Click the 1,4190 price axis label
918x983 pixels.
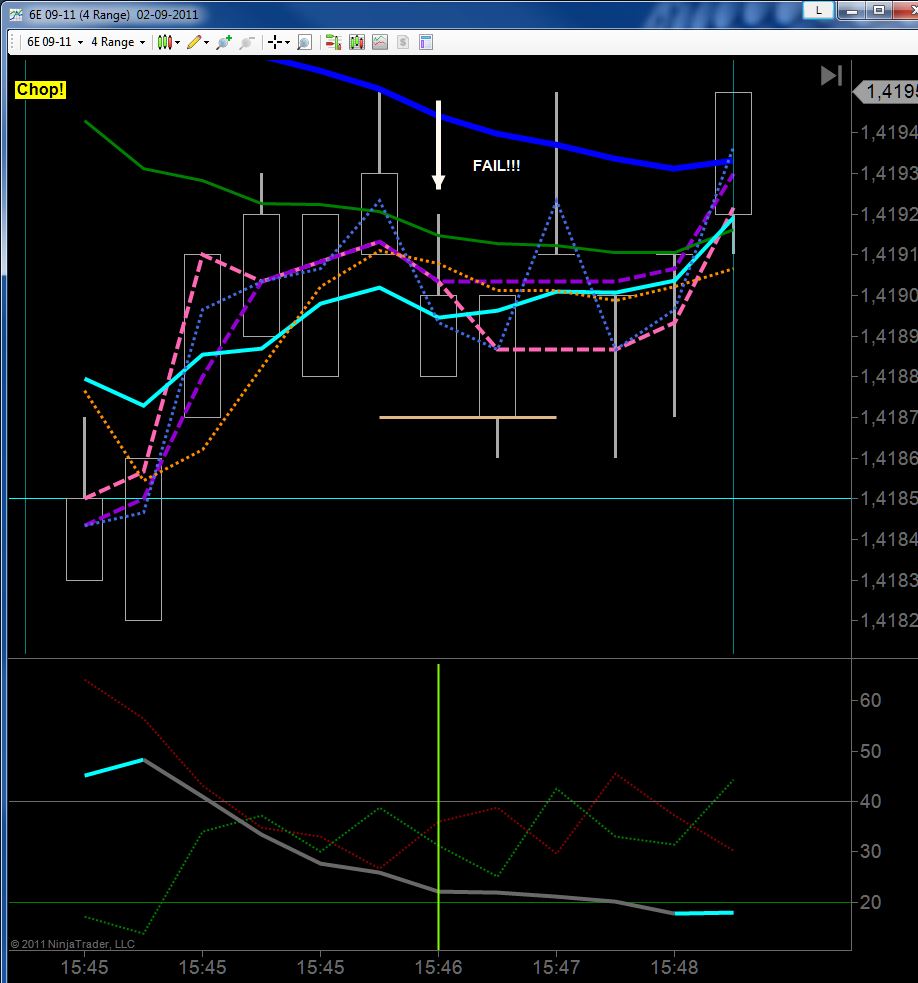tap(889, 295)
